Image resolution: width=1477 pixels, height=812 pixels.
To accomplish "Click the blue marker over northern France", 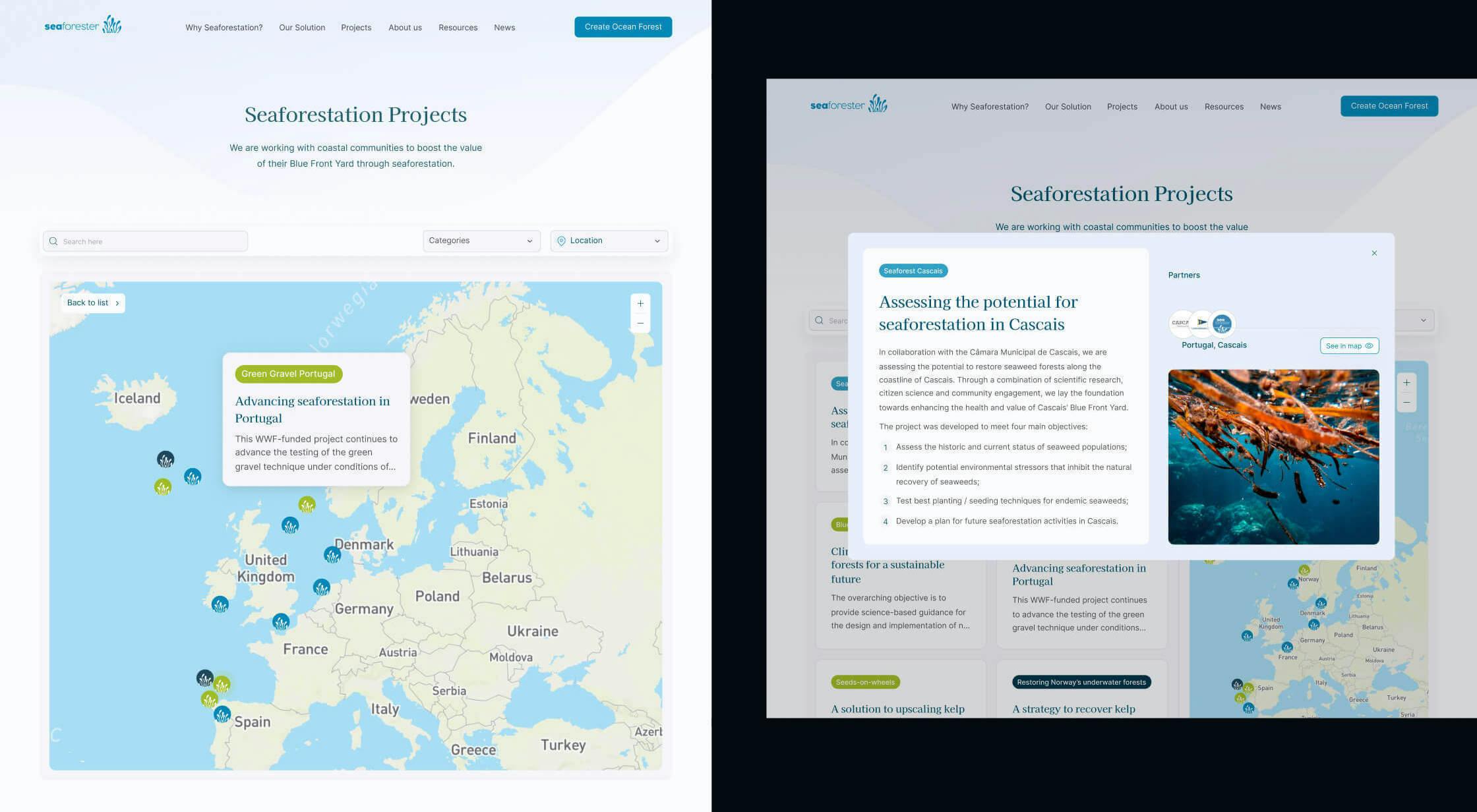I will pos(281,622).
